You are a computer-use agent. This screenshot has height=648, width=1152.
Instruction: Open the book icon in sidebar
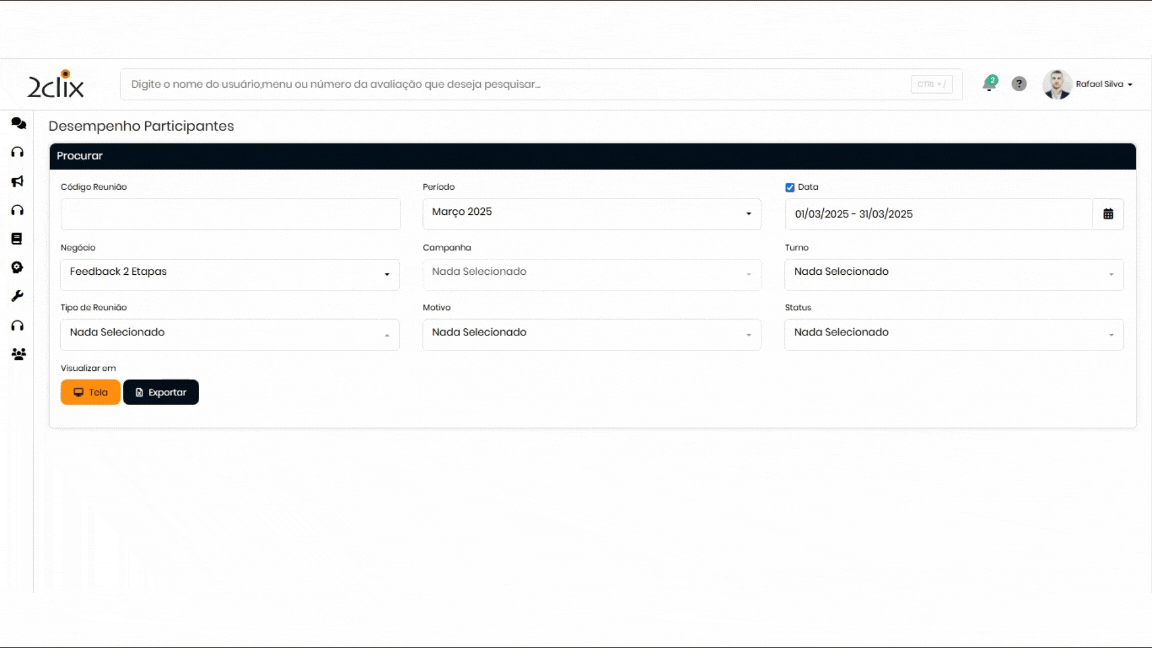(x=17, y=239)
